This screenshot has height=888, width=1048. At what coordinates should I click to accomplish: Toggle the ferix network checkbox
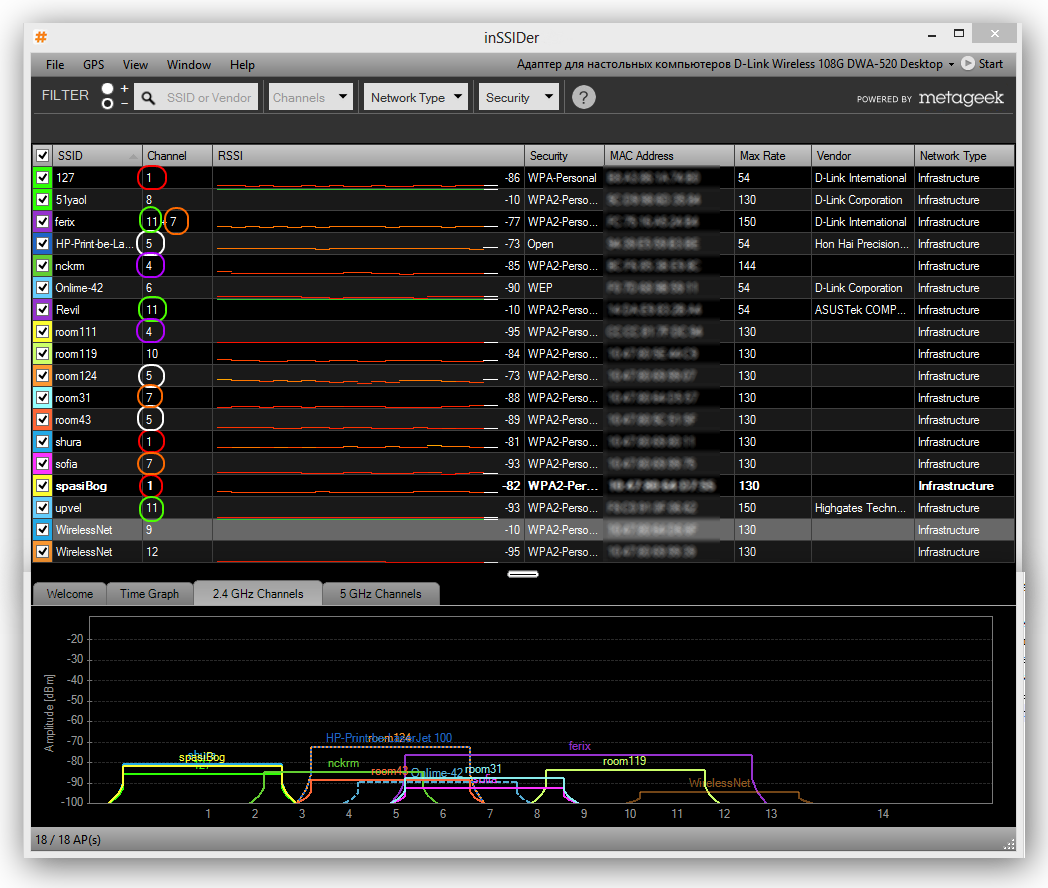(x=43, y=222)
